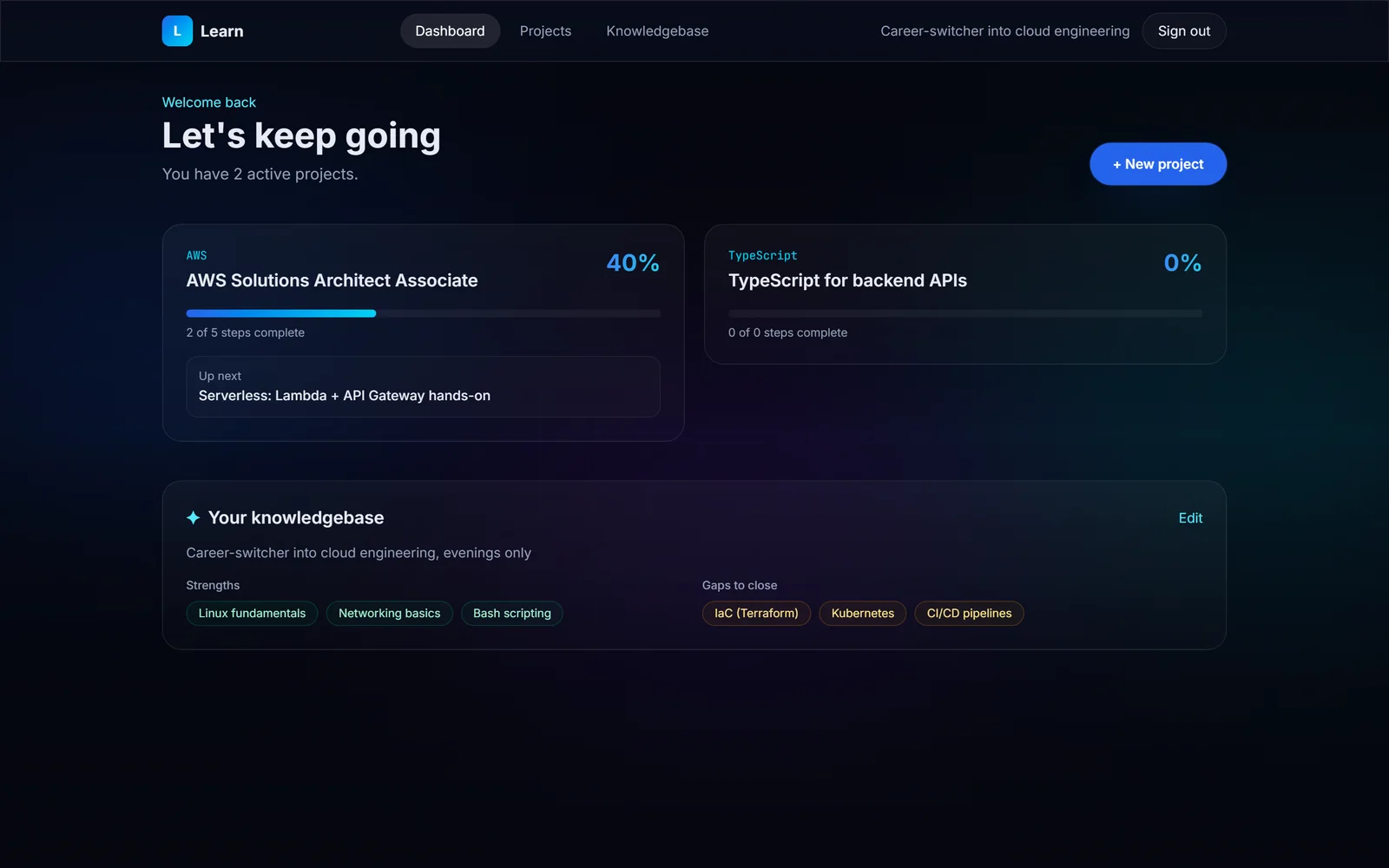Click the 'Your knowledgebase' heading
Screen dimensions: 1389x868
click(x=296, y=517)
